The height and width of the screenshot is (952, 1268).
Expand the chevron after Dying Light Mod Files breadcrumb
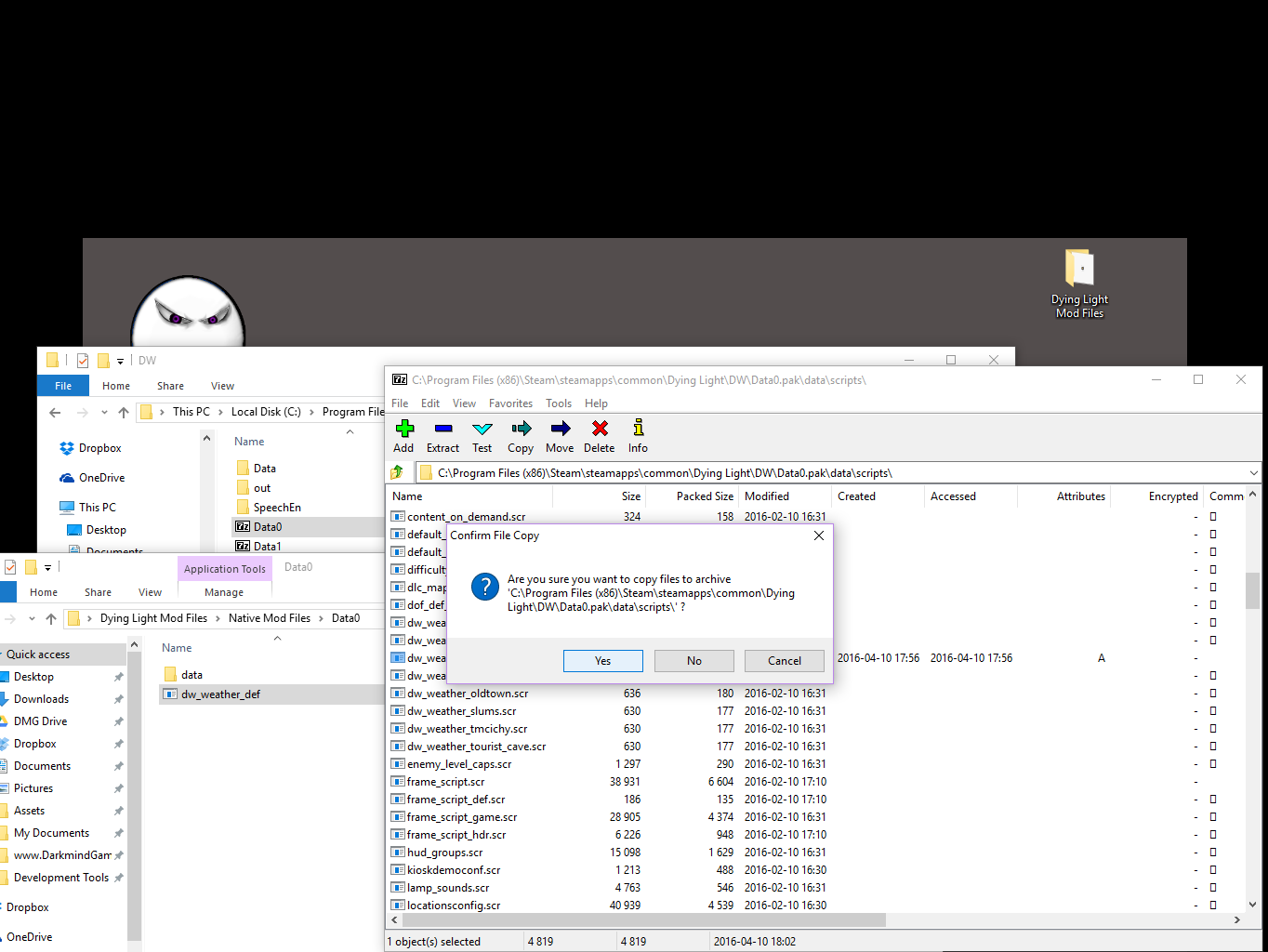tap(218, 618)
